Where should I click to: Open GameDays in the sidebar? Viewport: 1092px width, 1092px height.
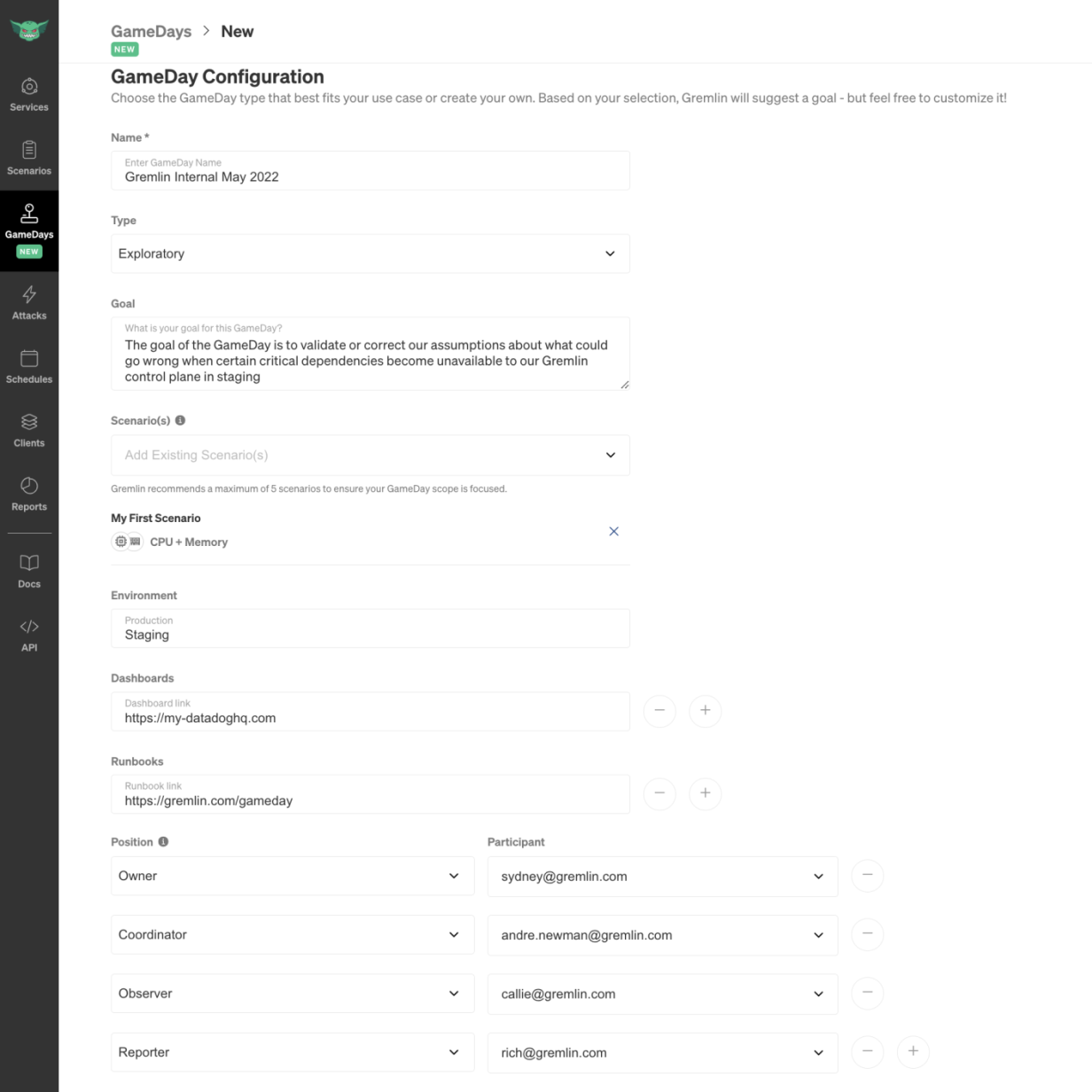click(29, 230)
